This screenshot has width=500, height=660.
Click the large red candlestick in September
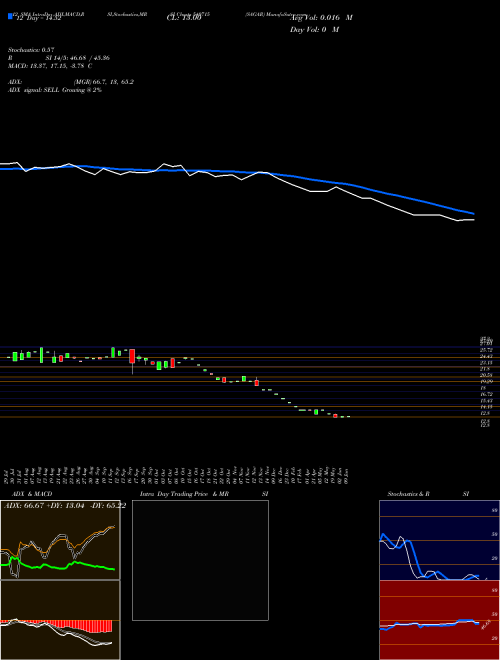[132, 356]
